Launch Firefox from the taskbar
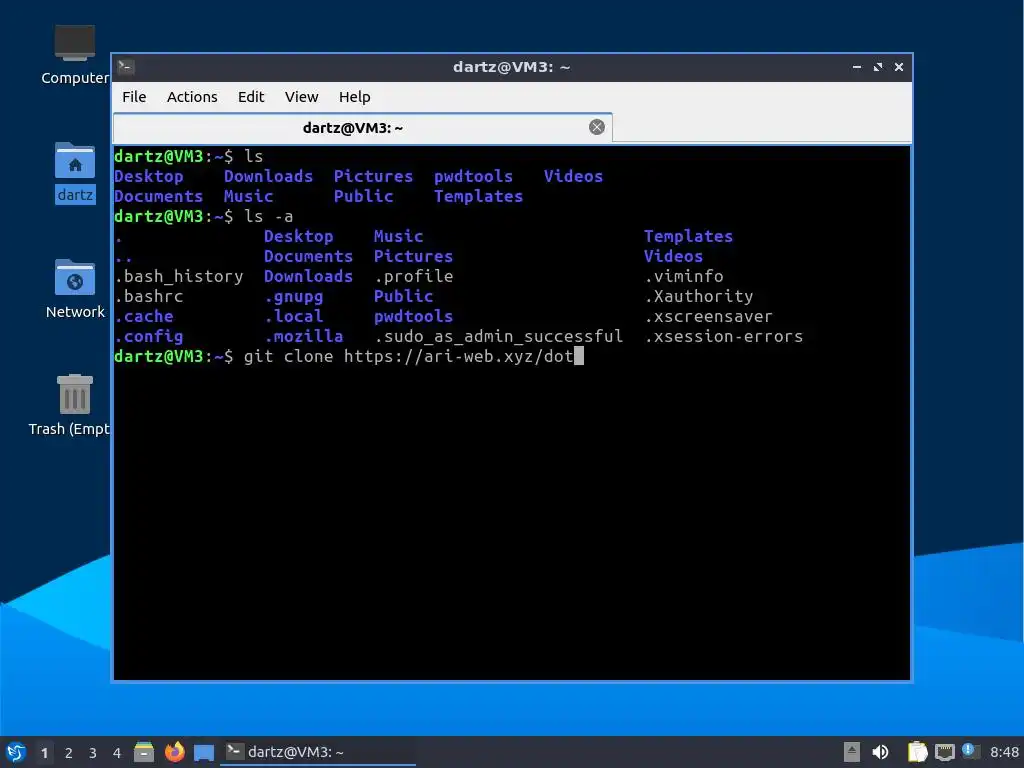This screenshot has height=768, width=1024. (174, 752)
